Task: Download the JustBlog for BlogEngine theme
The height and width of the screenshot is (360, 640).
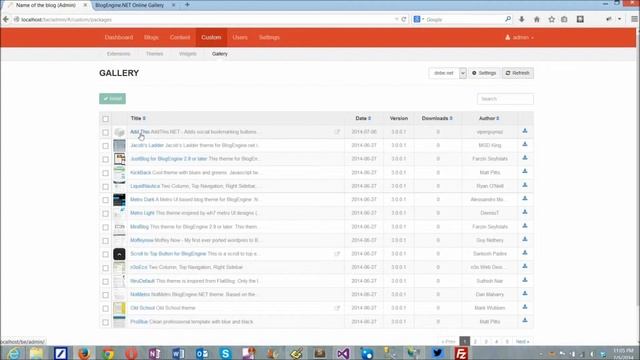Action: [x=525, y=158]
